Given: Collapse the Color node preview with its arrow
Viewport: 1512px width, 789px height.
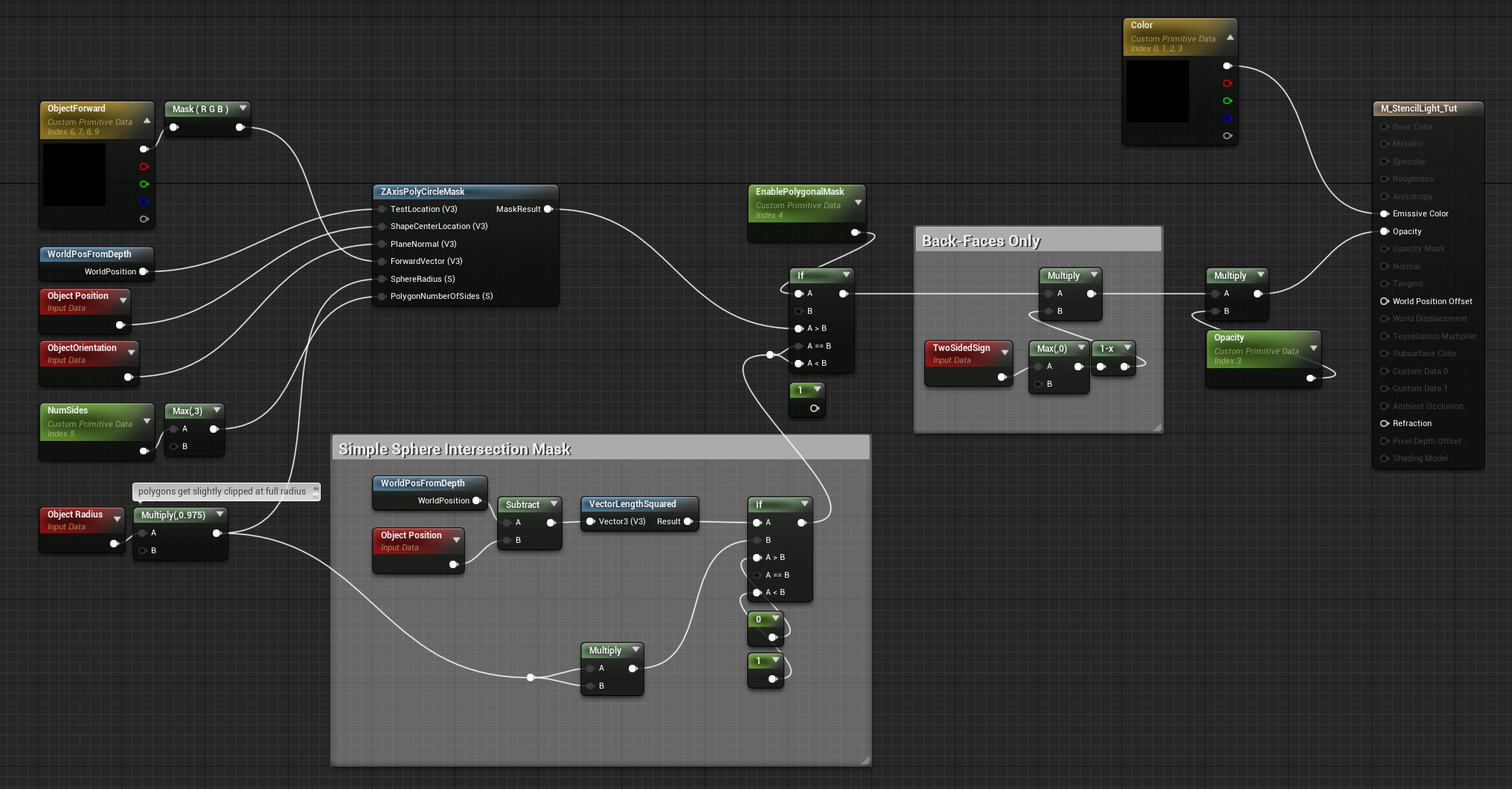Looking at the screenshot, I should tap(1230, 37).
